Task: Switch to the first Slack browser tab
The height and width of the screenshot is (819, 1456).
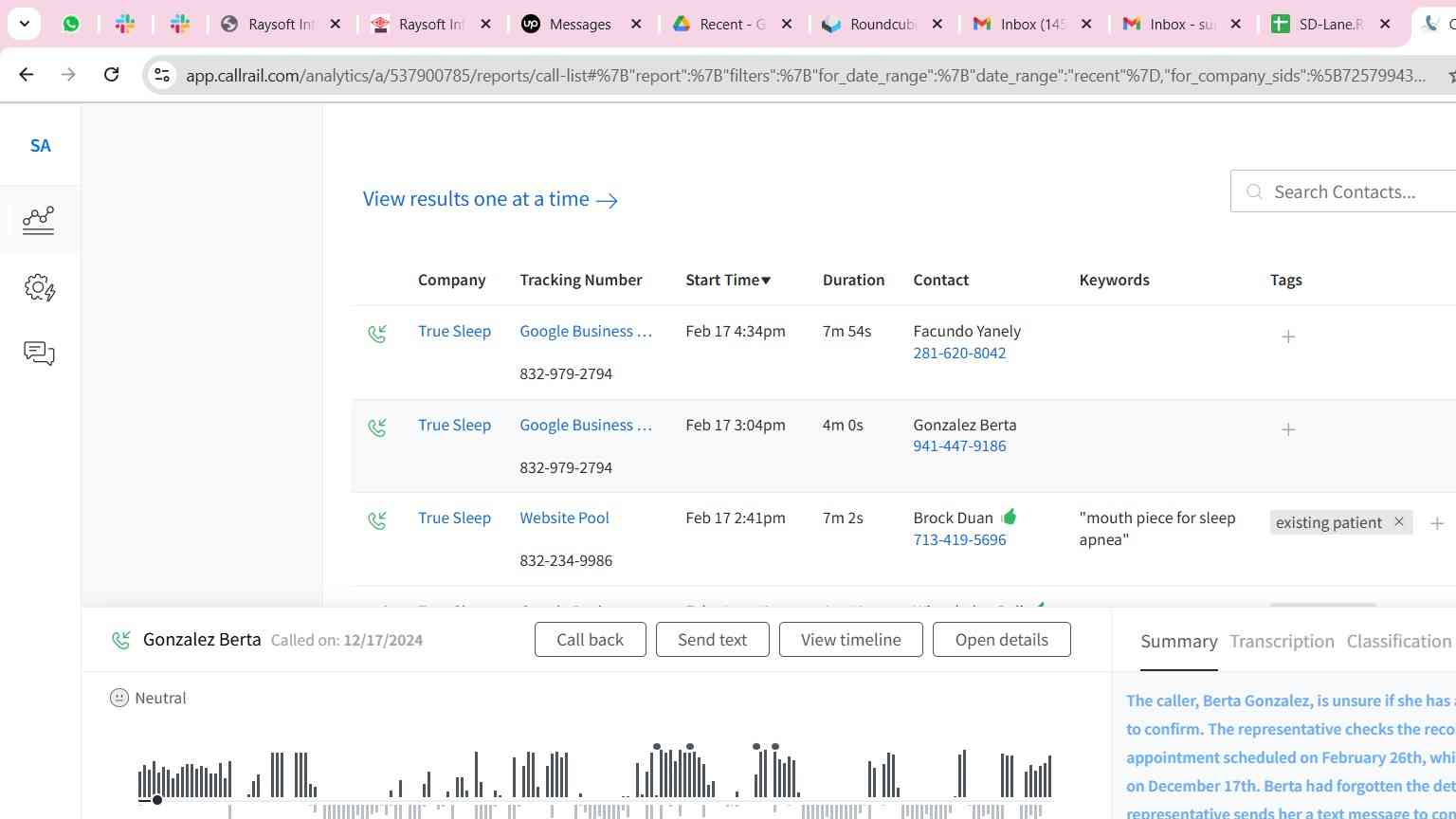Action: [125, 24]
